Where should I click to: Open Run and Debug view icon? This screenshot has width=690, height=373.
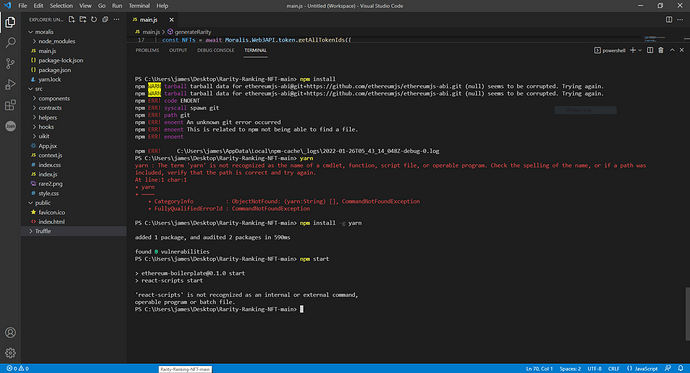(10, 84)
